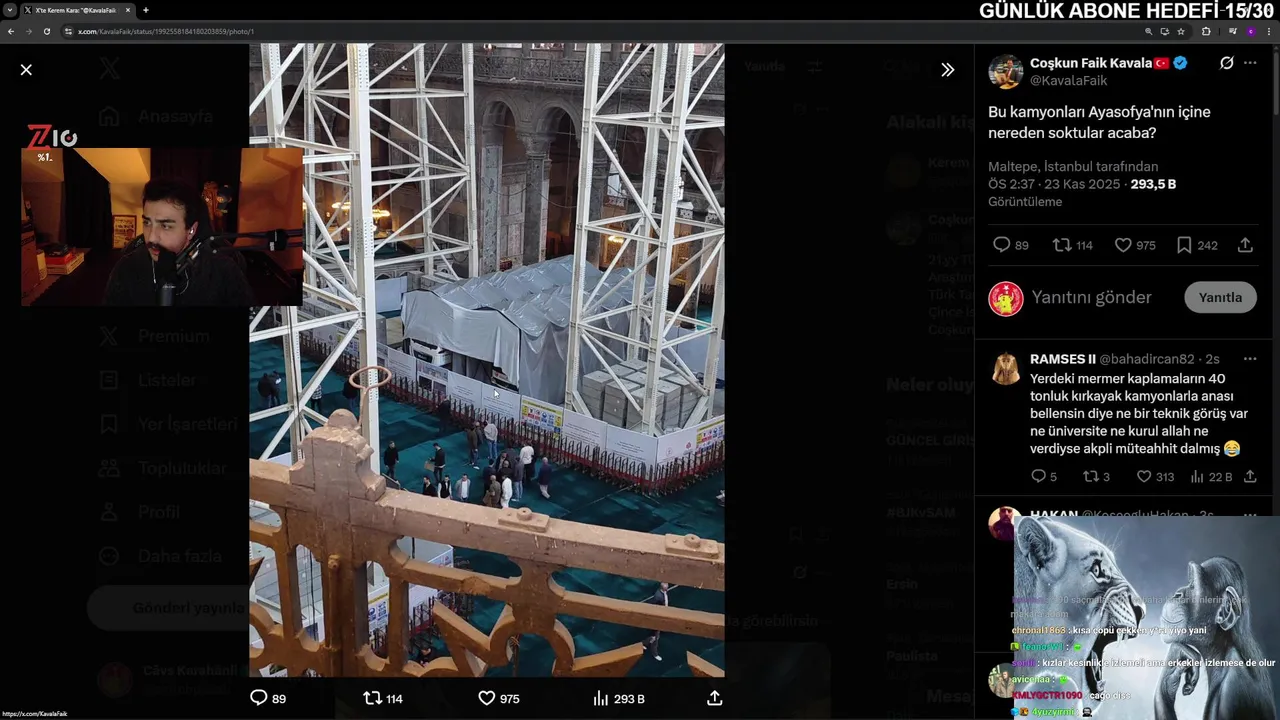Image resolution: width=1280 pixels, height=720 pixels.
Task: Bookmark this page with the star icon
Action: click(x=1181, y=31)
